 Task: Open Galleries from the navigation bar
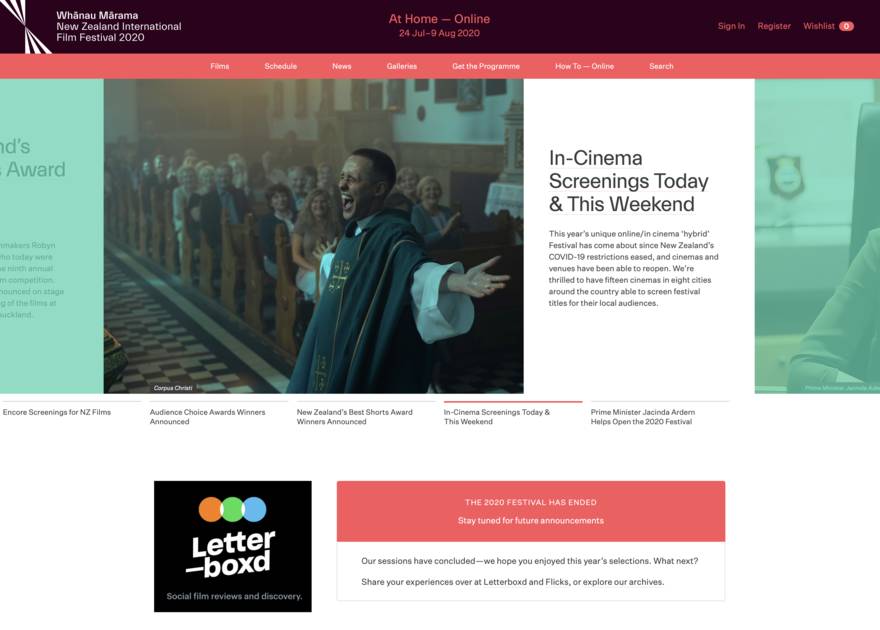pyautogui.click(x=402, y=66)
